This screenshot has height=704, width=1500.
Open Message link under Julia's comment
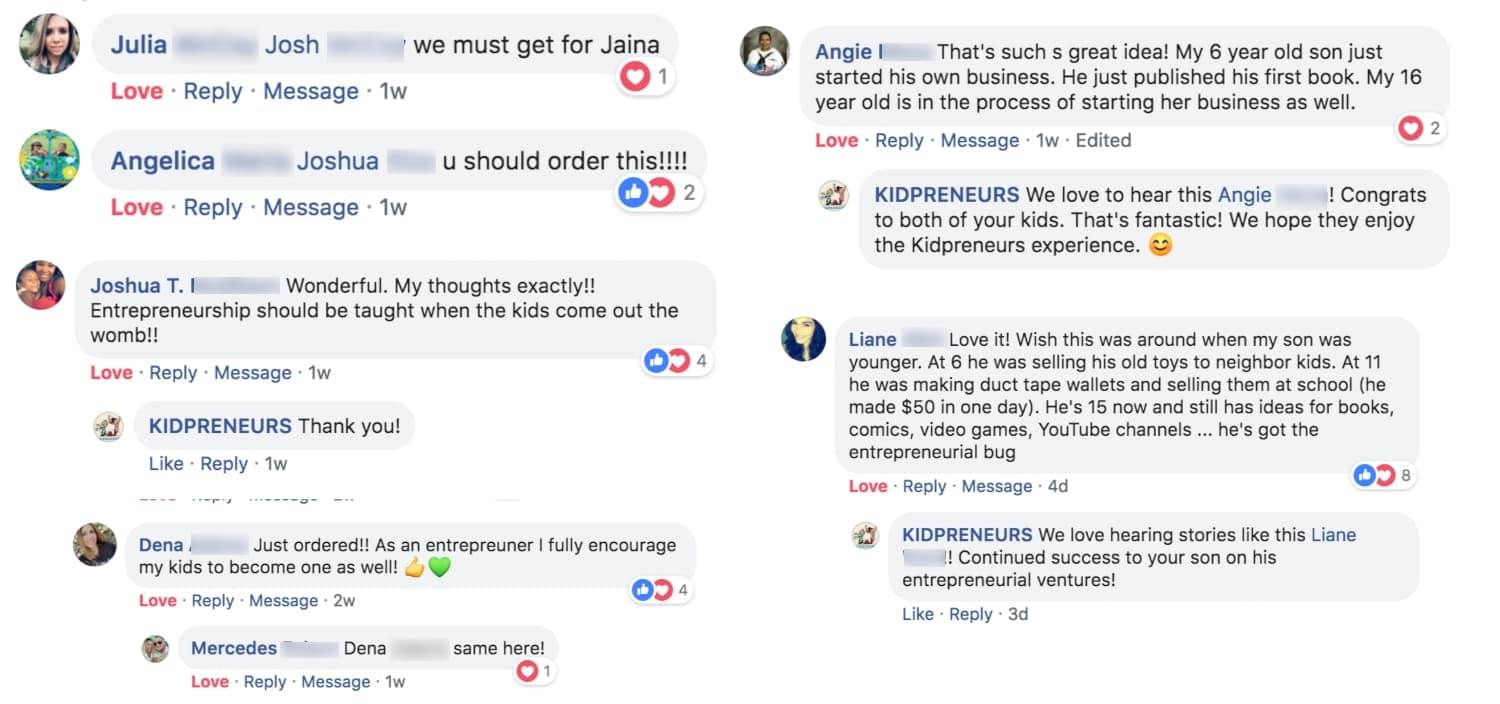point(310,91)
